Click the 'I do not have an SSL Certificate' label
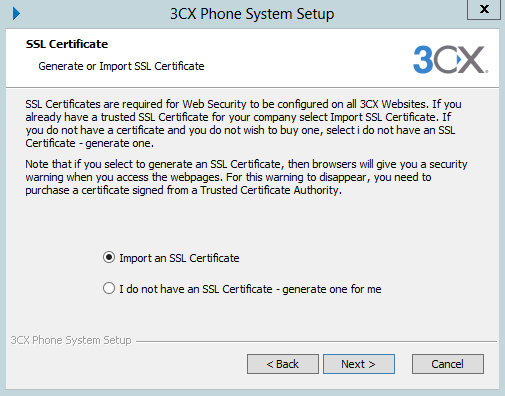 coord(196,289)
